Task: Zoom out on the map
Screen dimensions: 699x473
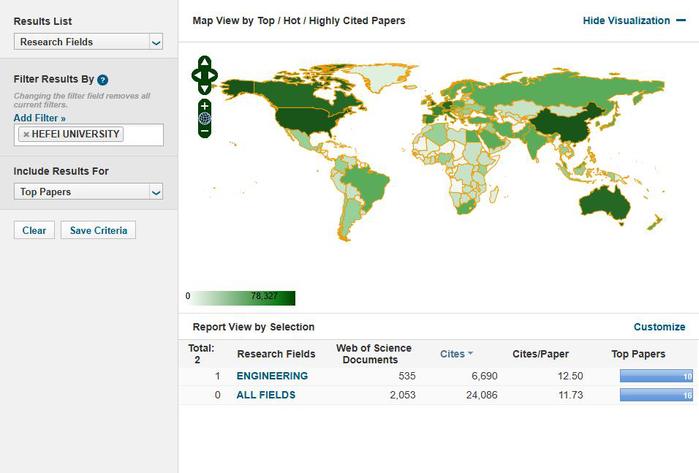Action: pos(204,130)
